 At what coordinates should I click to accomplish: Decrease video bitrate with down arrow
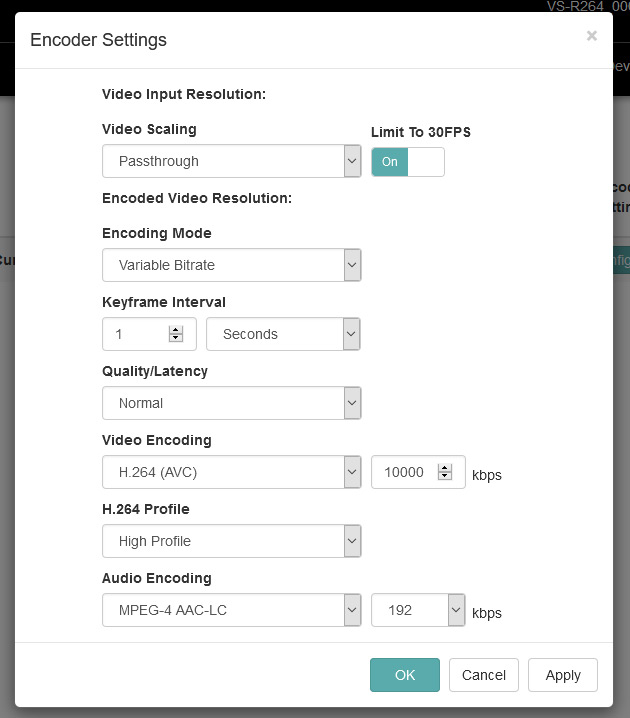point(444,477)
